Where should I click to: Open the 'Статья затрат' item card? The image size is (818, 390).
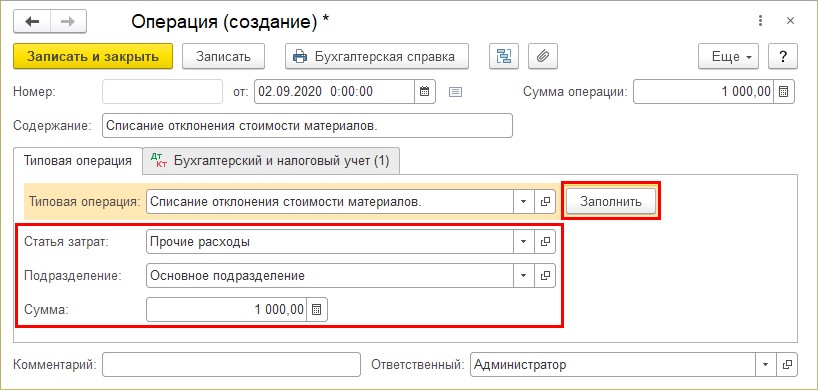(545, 242)
